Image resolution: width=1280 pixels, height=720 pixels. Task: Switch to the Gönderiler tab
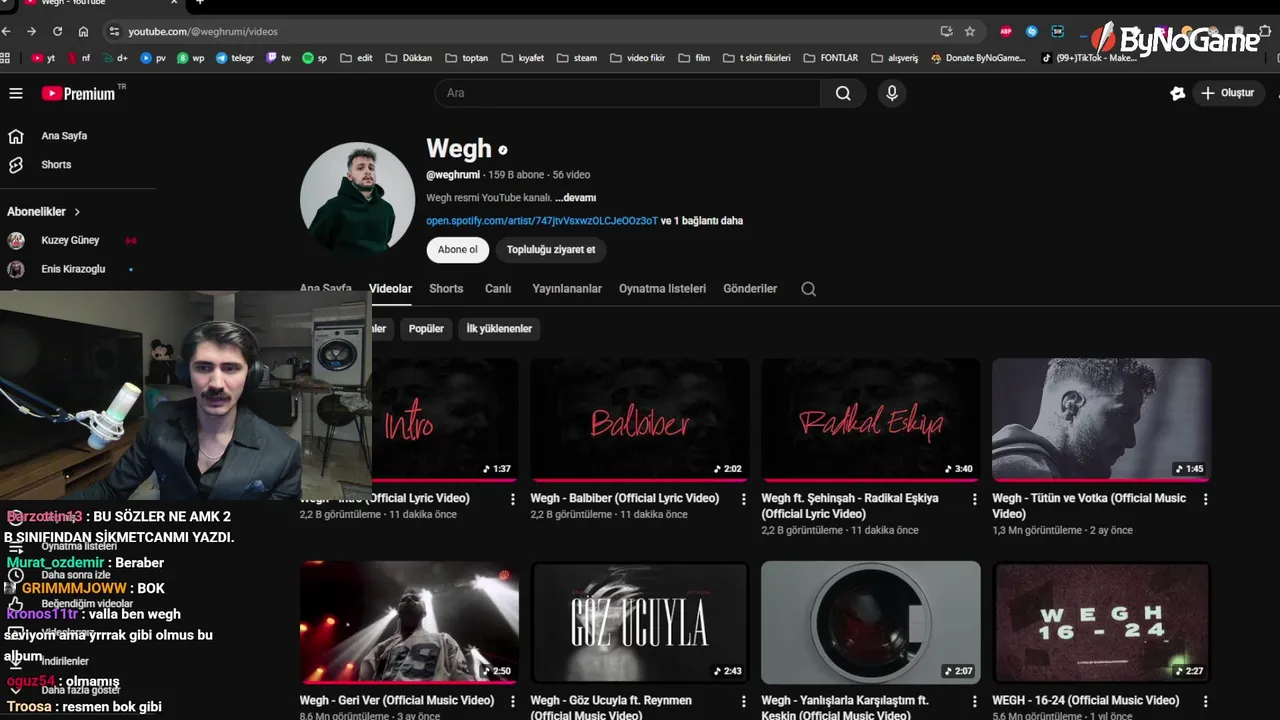(750, 288)
